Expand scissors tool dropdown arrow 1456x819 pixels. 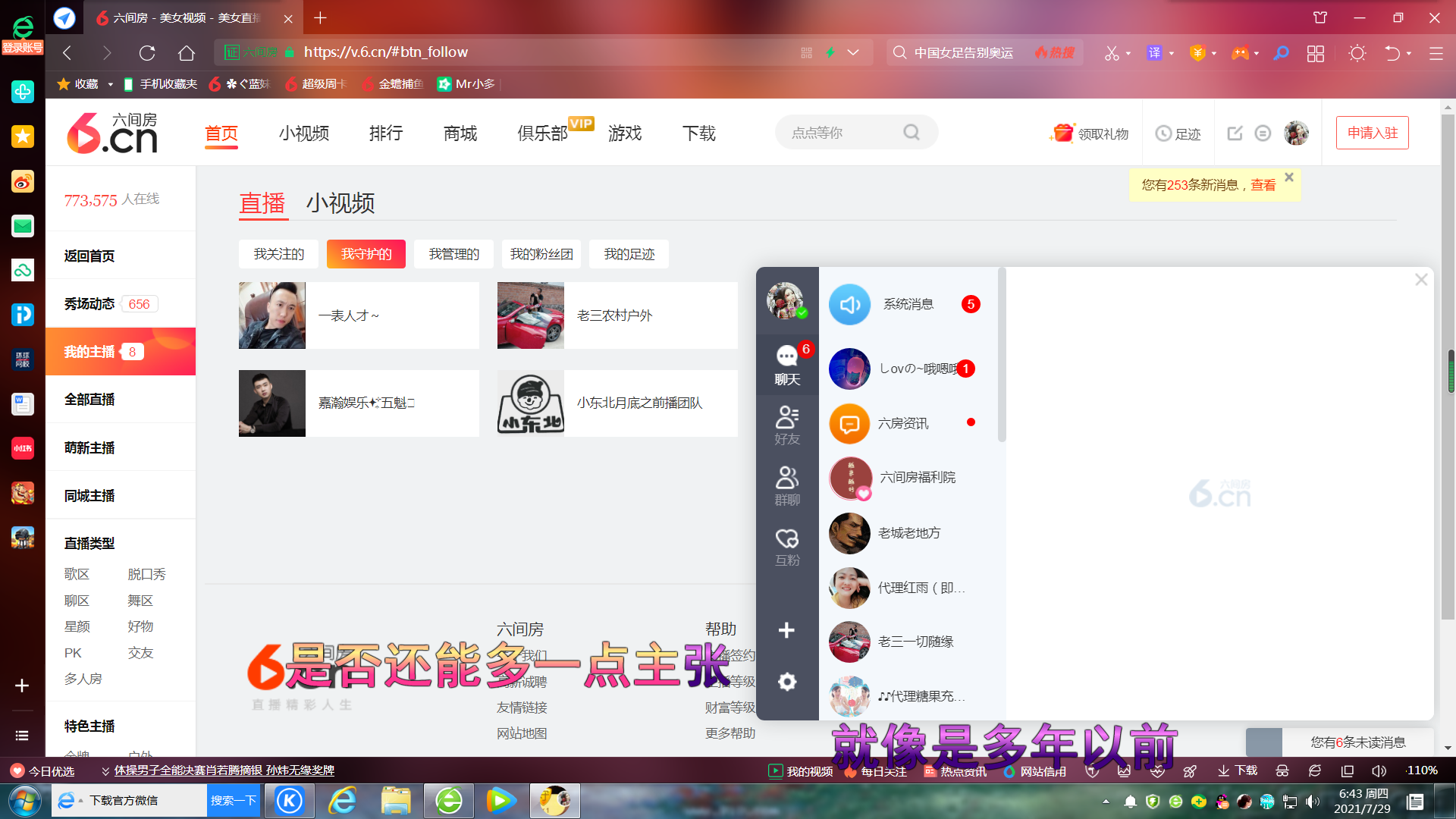pos(1128,53)
